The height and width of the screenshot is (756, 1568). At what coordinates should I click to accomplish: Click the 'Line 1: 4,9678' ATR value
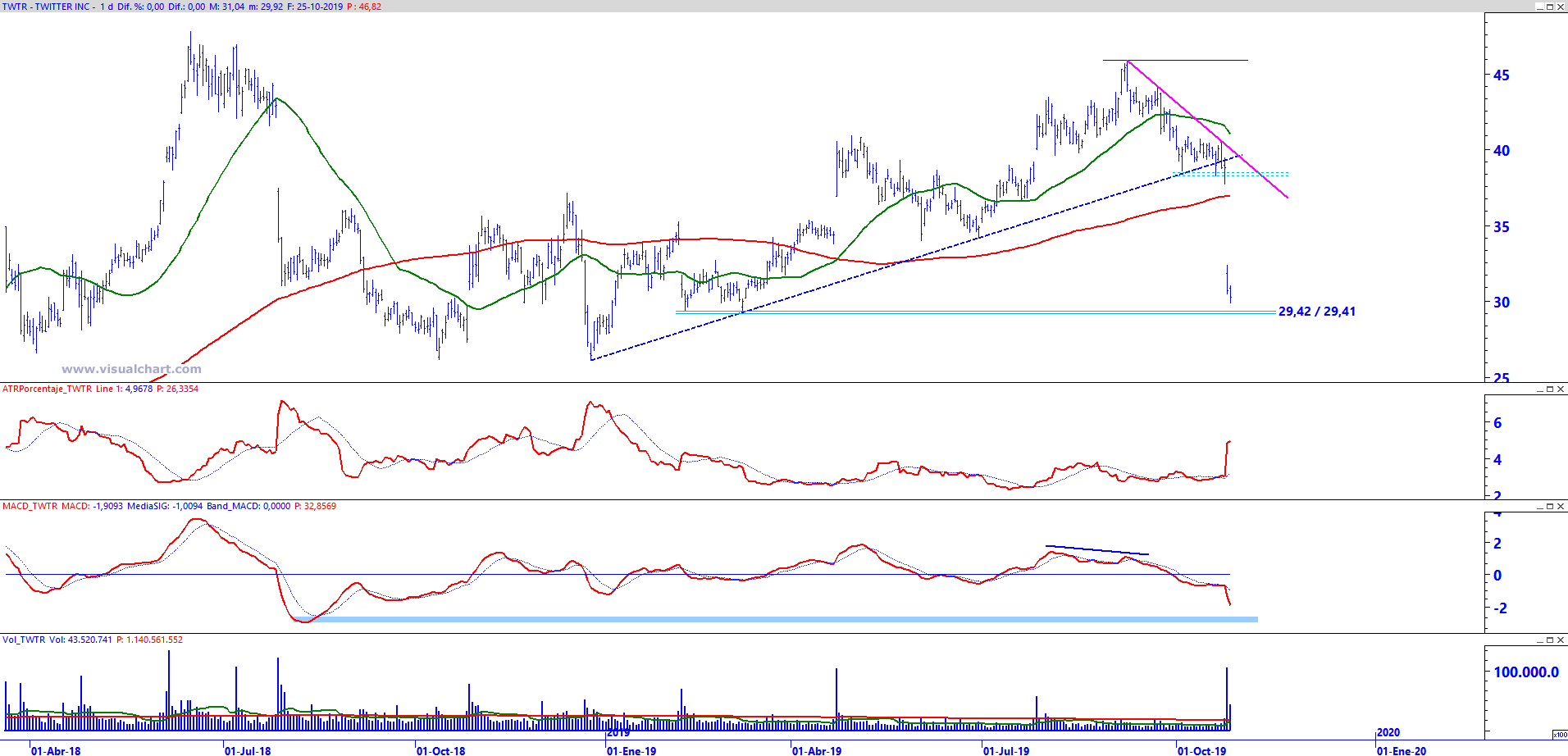click(x=124, y=389)
